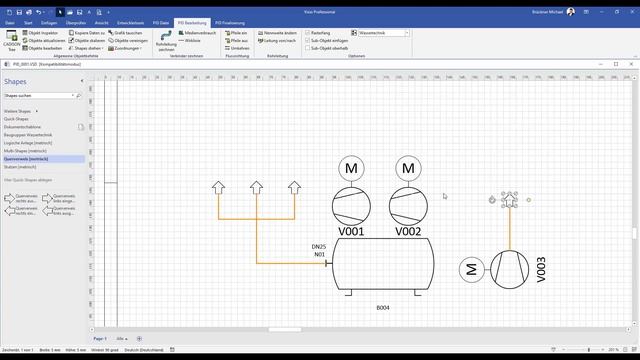Click Page-1 sheet tab
The width and height of the screenshot is (640, 360).
[x=100, y=339]
